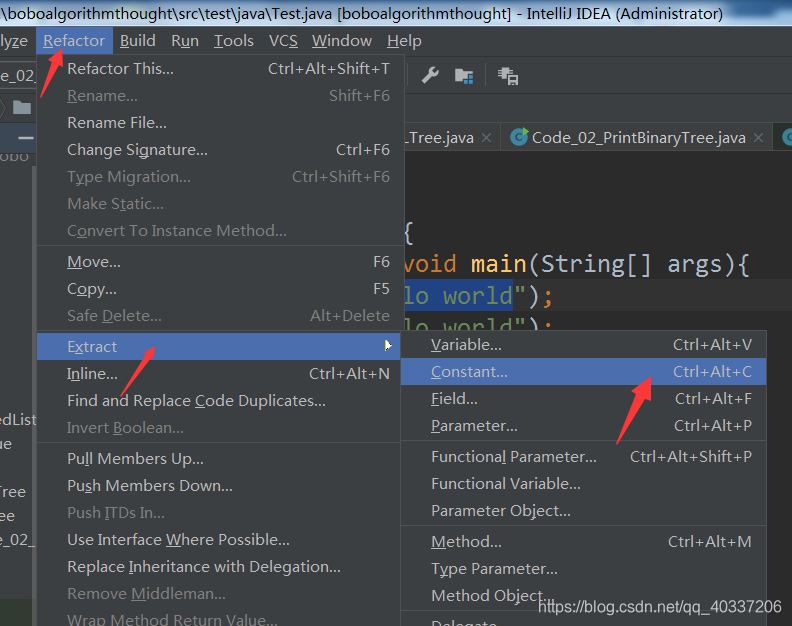Screen dimensions: 792x626
Task: Open Project Structure folder icon in toolbar
Action: [x=464, y=76]
